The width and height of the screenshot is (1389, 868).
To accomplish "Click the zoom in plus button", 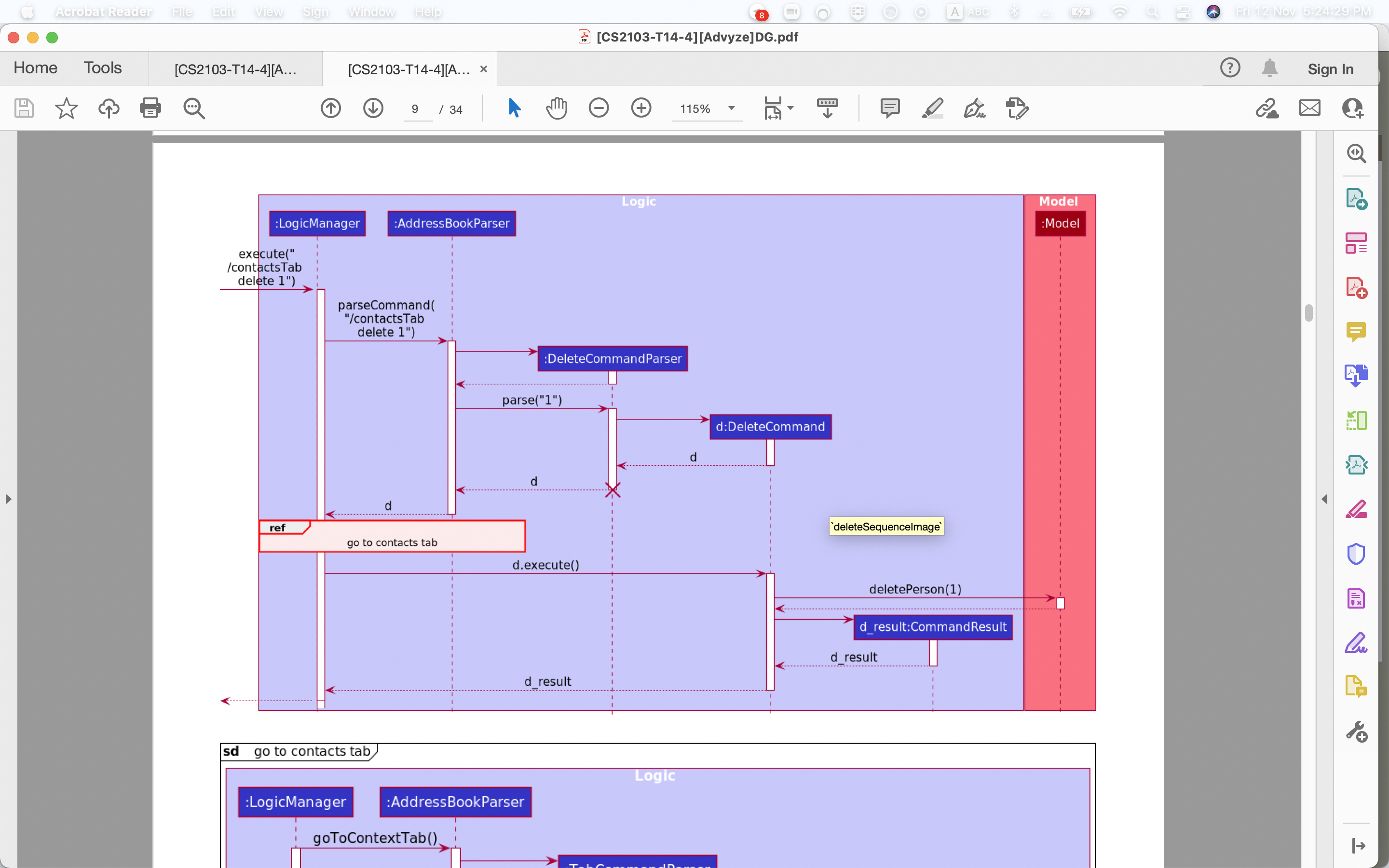I will click(641, 108).
